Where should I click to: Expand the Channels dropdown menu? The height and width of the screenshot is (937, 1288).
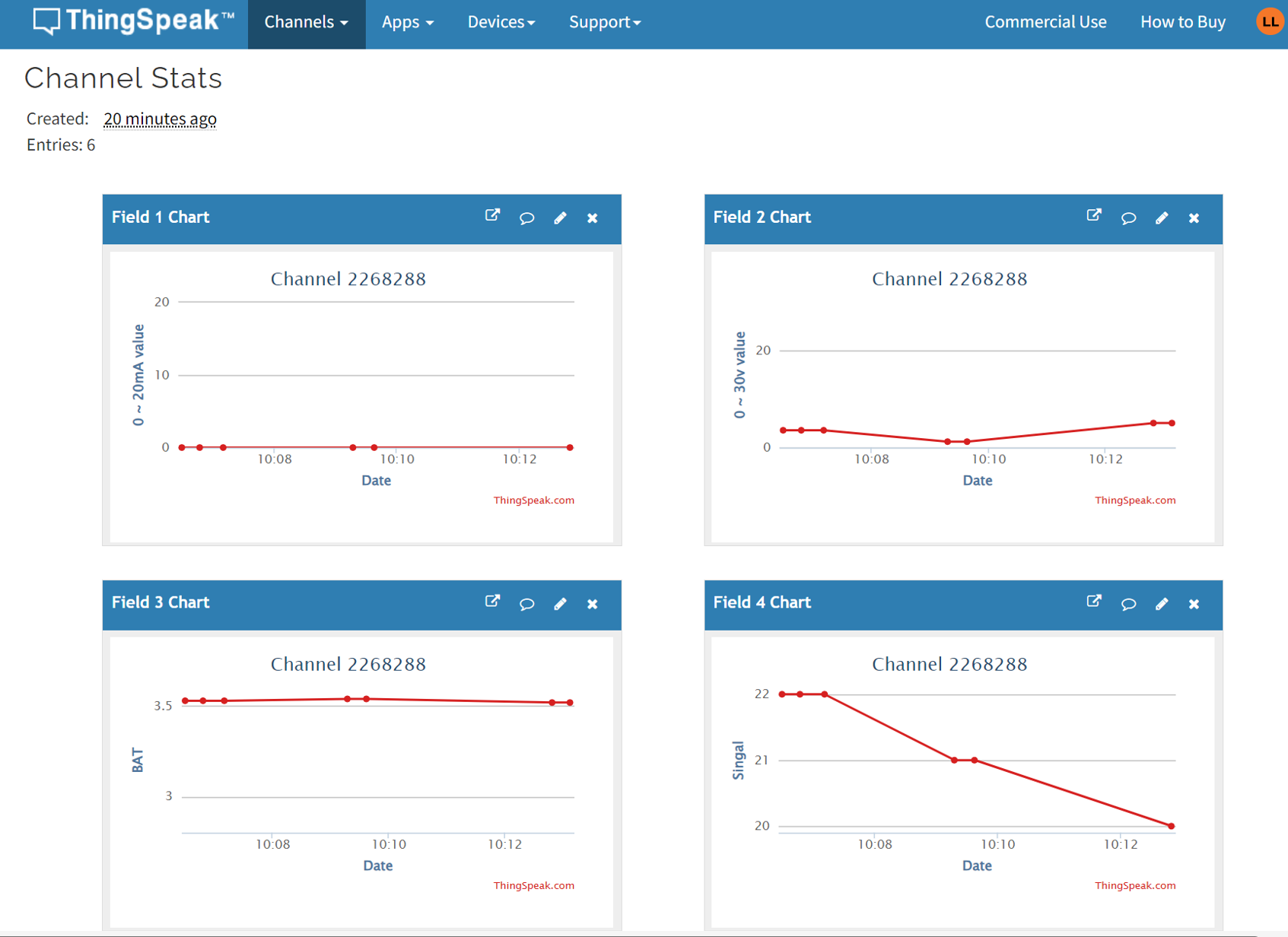click(307, 22)
